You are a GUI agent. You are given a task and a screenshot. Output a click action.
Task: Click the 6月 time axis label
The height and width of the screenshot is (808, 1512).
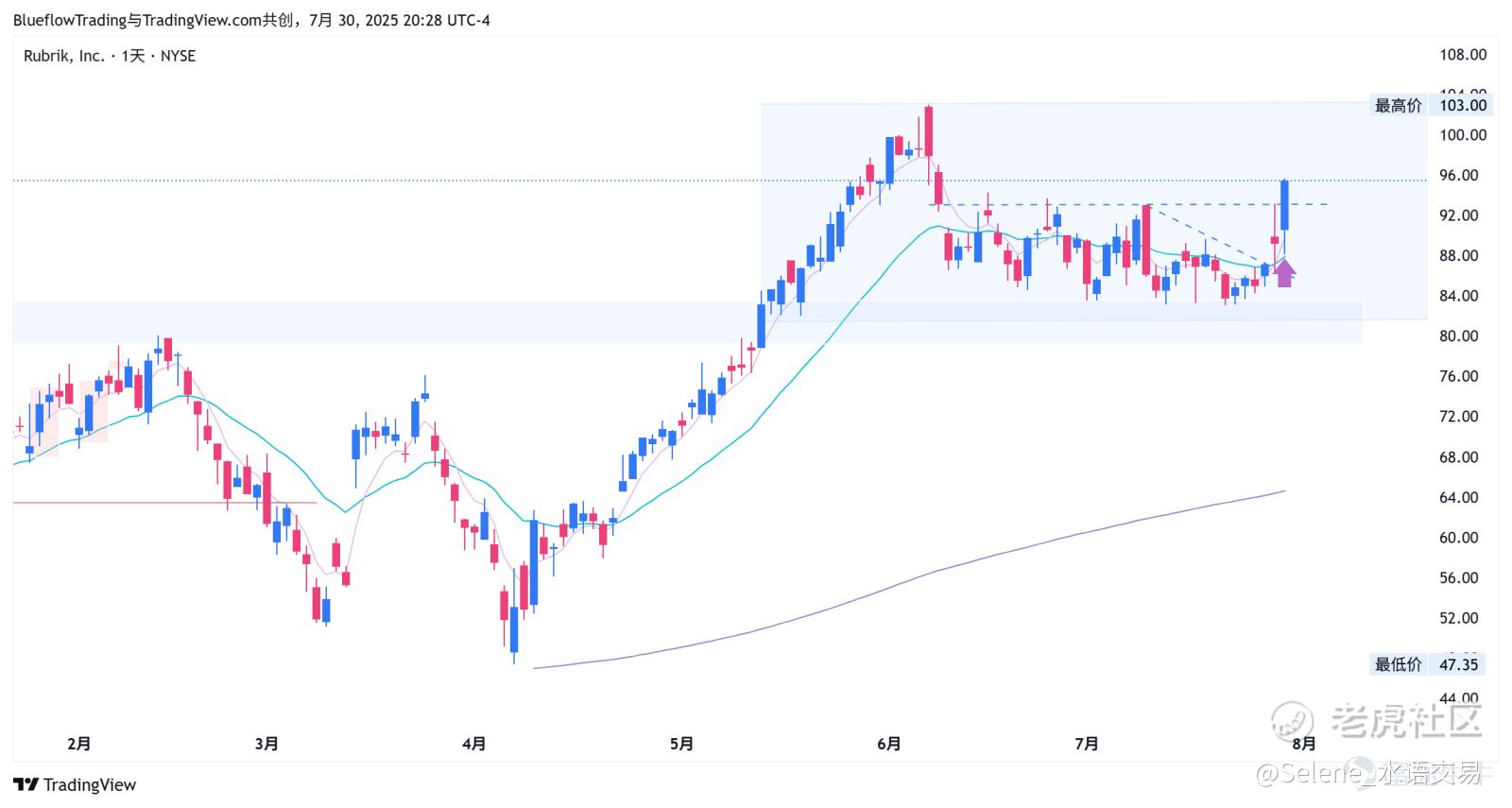click(x=888, y=744)
